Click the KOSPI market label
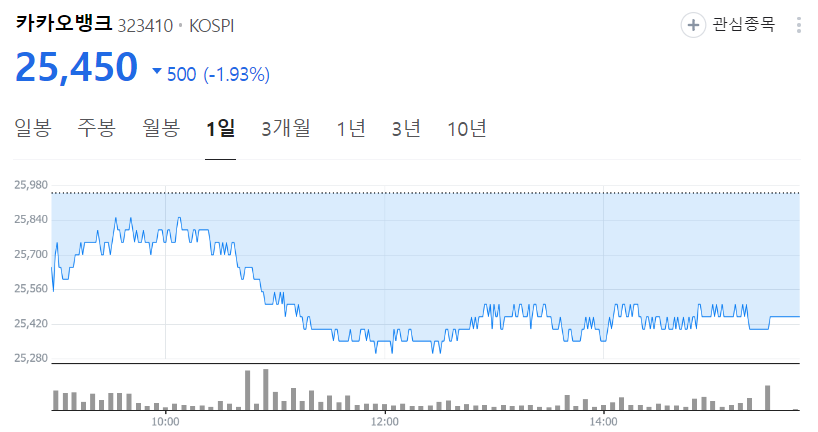This screenshot has width=818, height=432. pyautogui.click(x=211, y=26)
